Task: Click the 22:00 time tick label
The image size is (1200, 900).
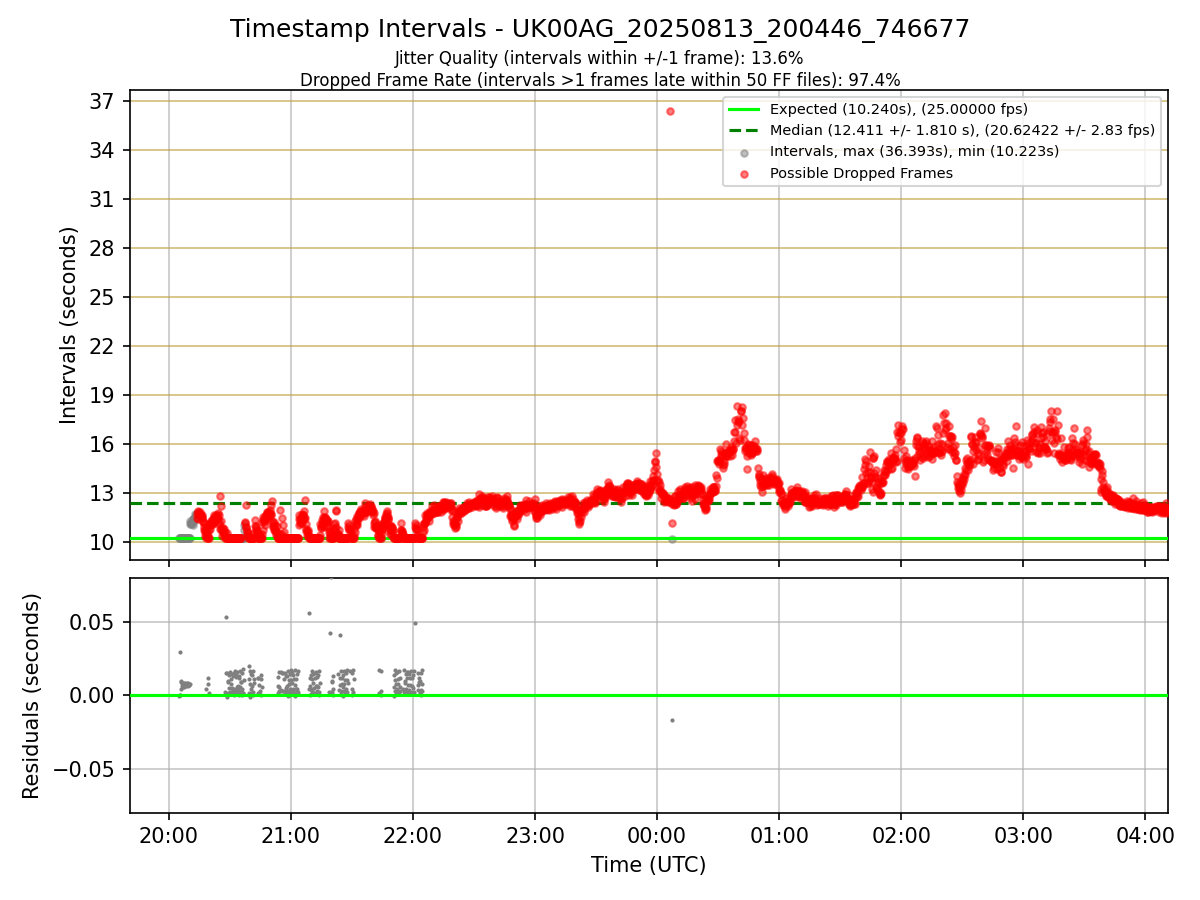Action: pyautogui.click(x=412, y=835)
